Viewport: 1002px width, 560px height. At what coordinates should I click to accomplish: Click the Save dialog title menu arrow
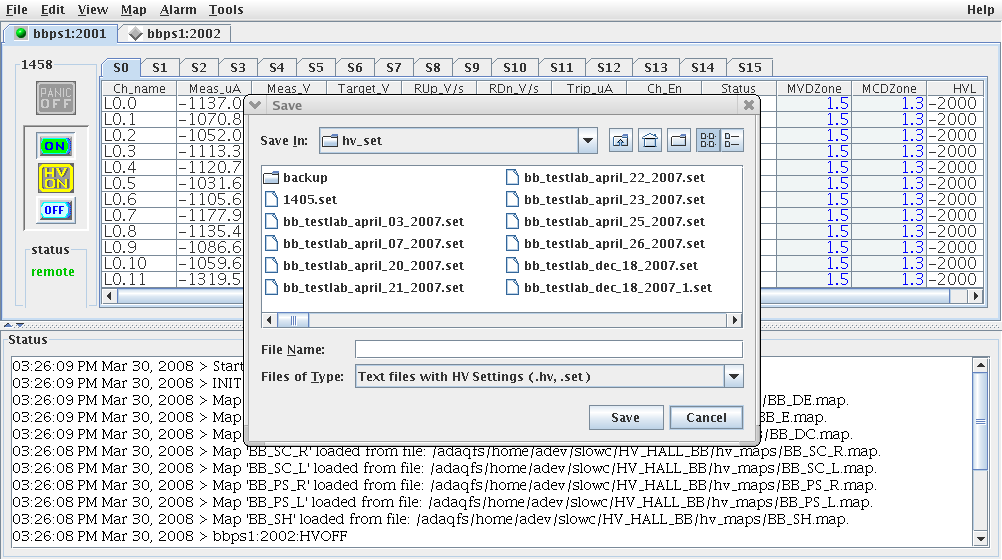pyautogui.click(x=254, y=105)
